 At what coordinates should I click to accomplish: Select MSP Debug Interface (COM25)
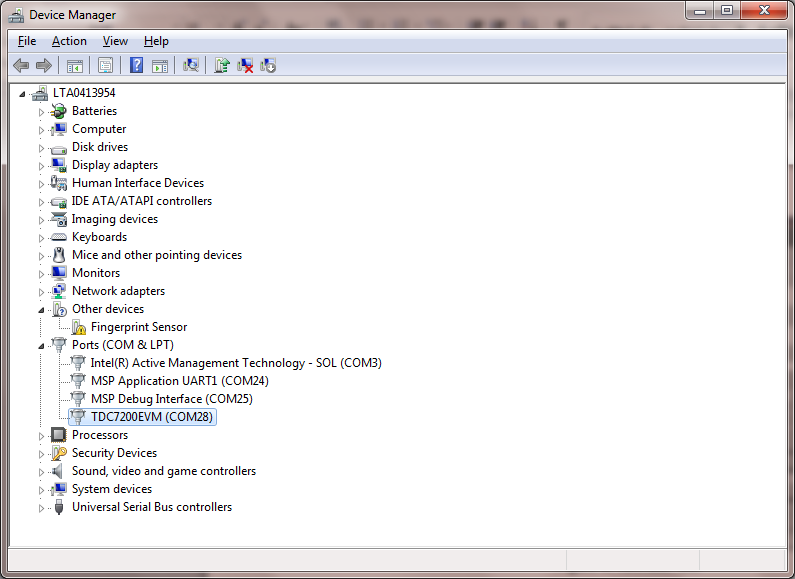click(x=171, y=399)
